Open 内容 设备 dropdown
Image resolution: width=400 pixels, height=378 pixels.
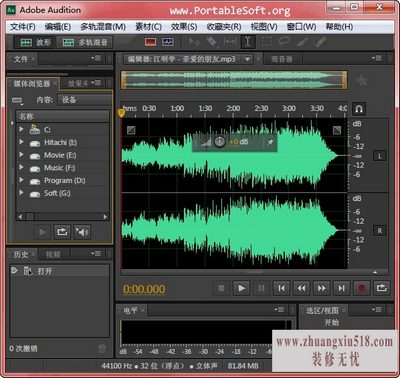pos(85,99)
